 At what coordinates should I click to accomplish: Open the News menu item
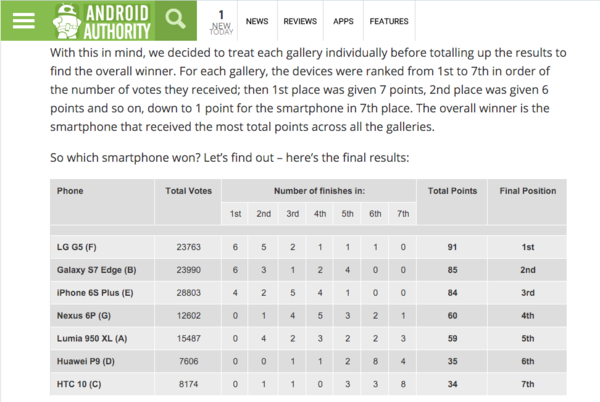pyautogui.click(x=257, y=21)
